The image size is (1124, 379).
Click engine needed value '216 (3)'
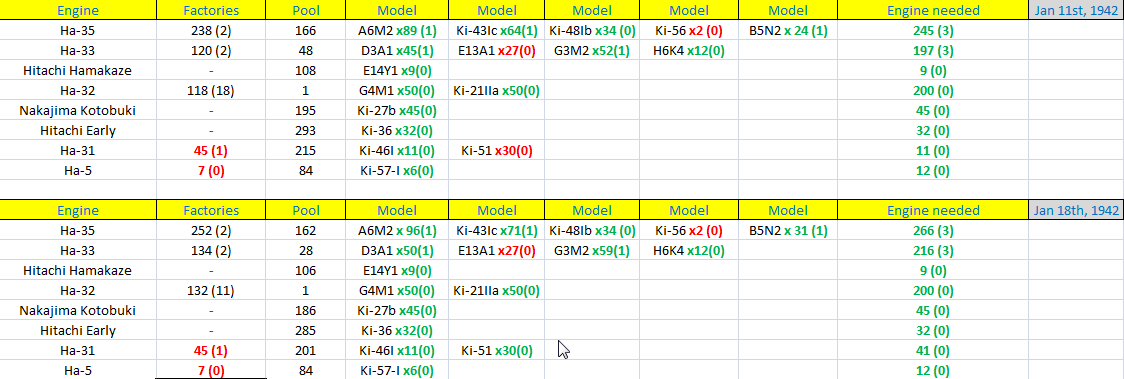click(x=933, y=251)
